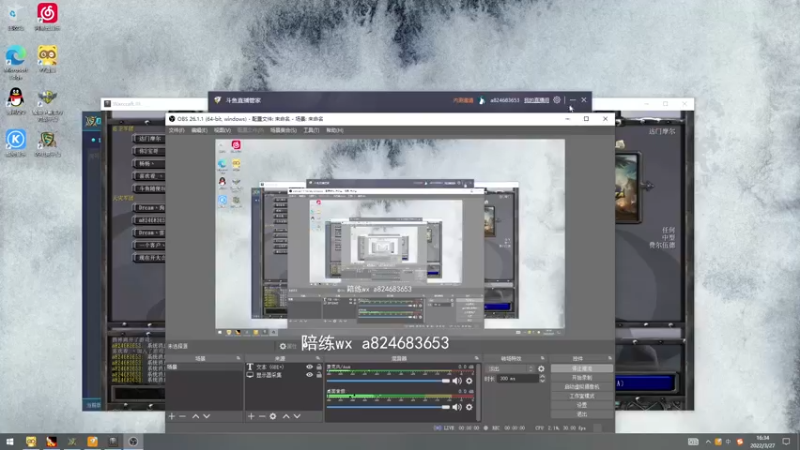This screenshot has height=450, width=800.
Task: Open the QQ penguin desktop shortcut
Action: click(x=16, y=101)
